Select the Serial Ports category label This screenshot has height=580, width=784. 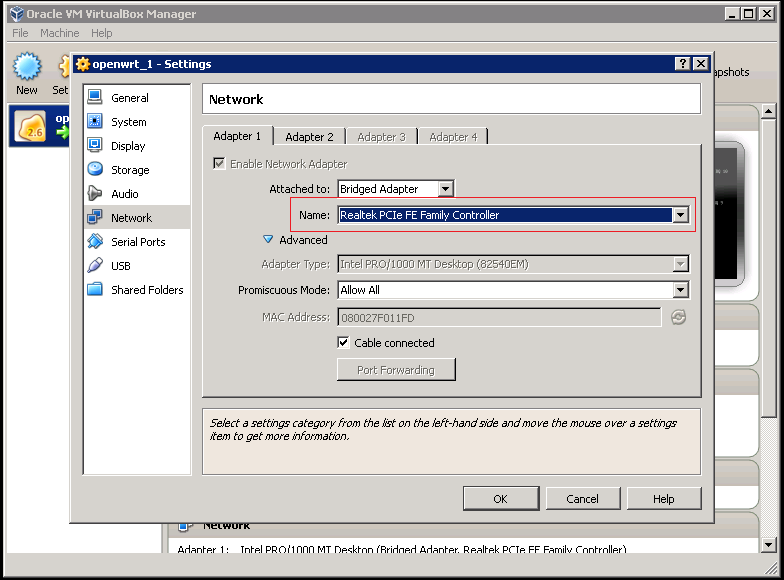pos(138,242)
